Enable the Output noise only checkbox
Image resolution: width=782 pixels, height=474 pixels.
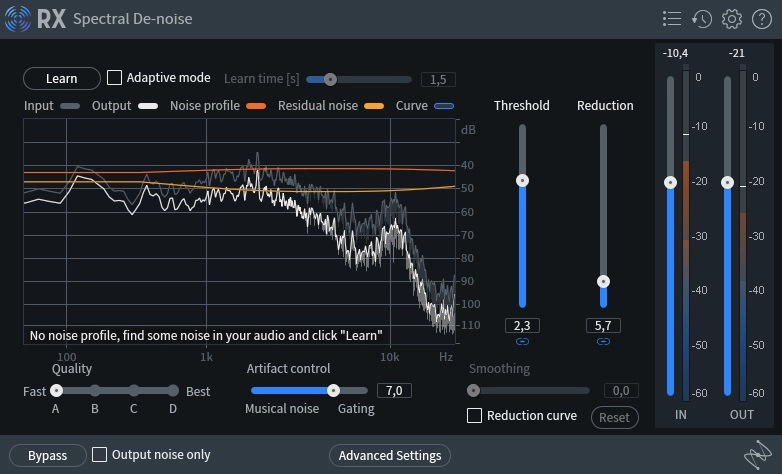(99, 454)
